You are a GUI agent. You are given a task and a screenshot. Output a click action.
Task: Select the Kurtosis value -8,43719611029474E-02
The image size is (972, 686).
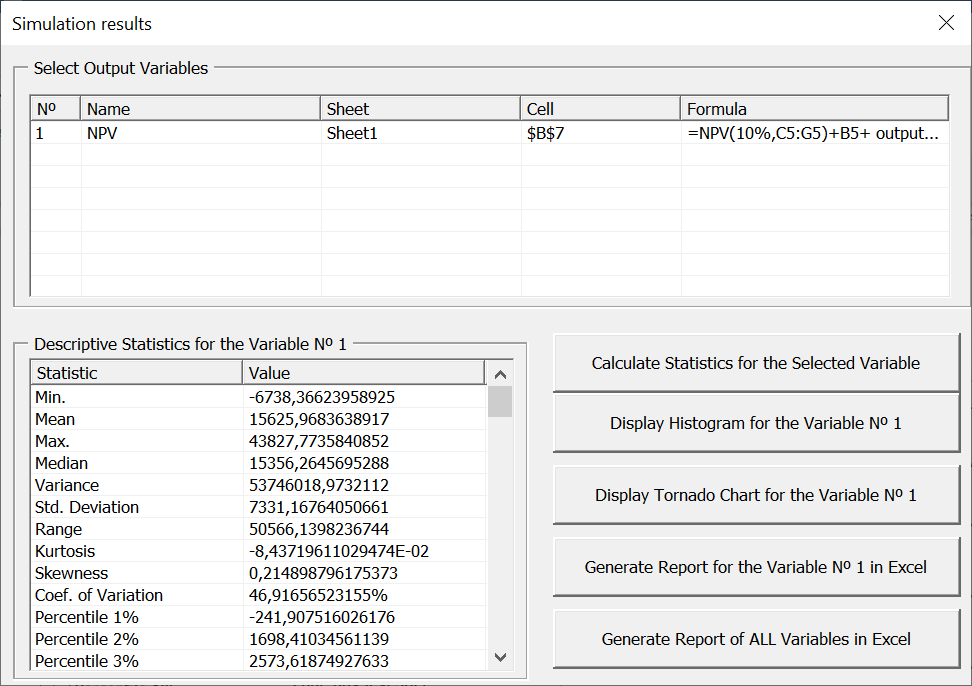coord(338,552)
